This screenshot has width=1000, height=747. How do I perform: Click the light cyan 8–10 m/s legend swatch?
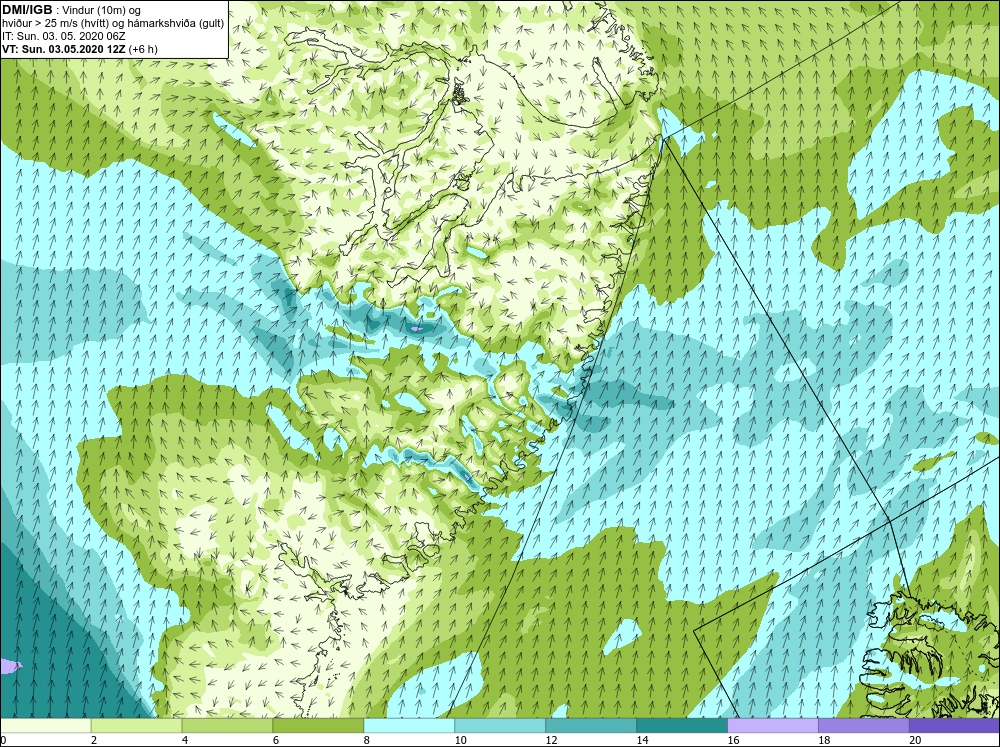(409, 725)
